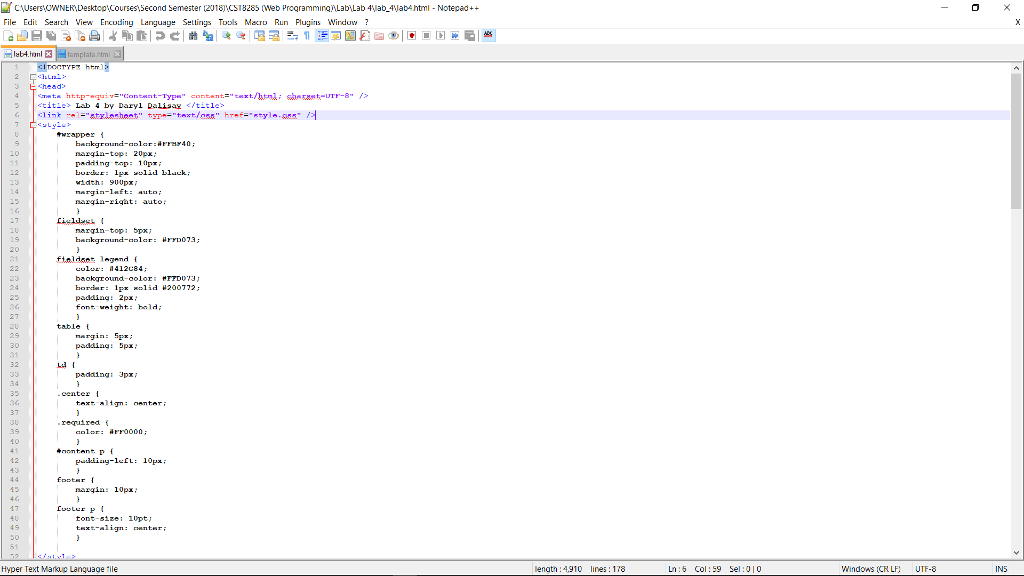The height and width of the screenshot is (576, 1024).
Task: Close the lab4.html tab
Action: pos(47,53)
